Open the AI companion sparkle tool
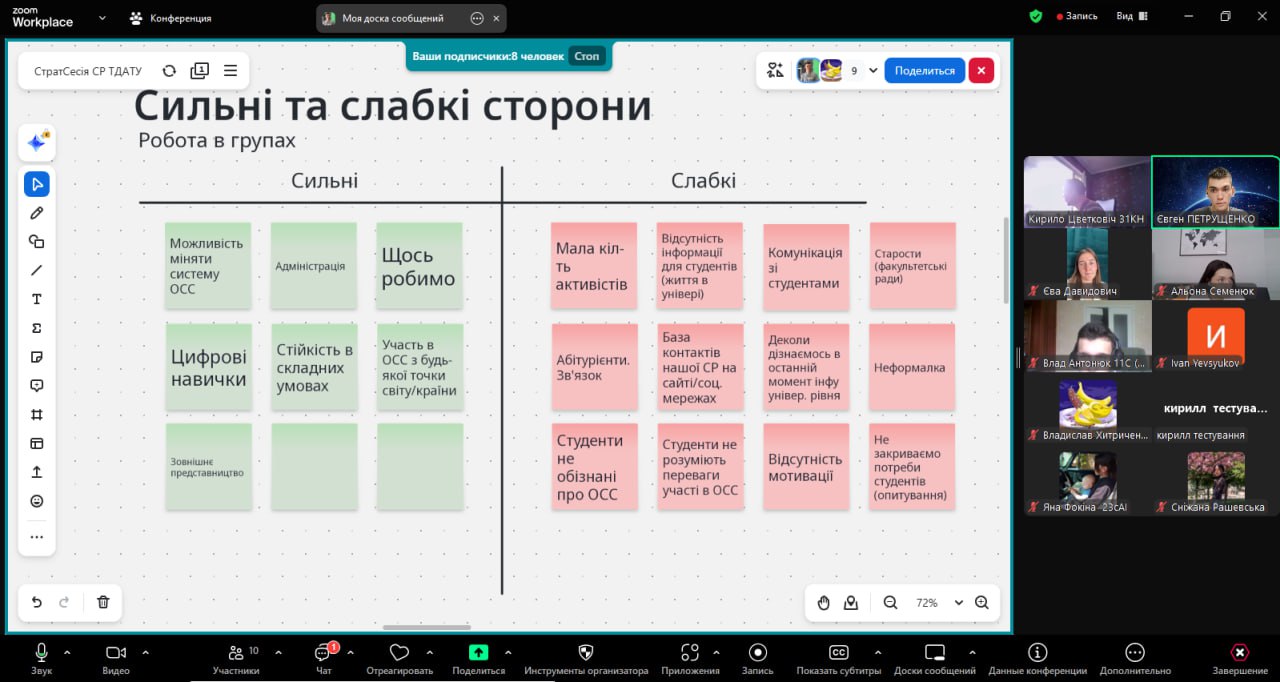This screenshot has width=1280, height=682. click(37, 143)
